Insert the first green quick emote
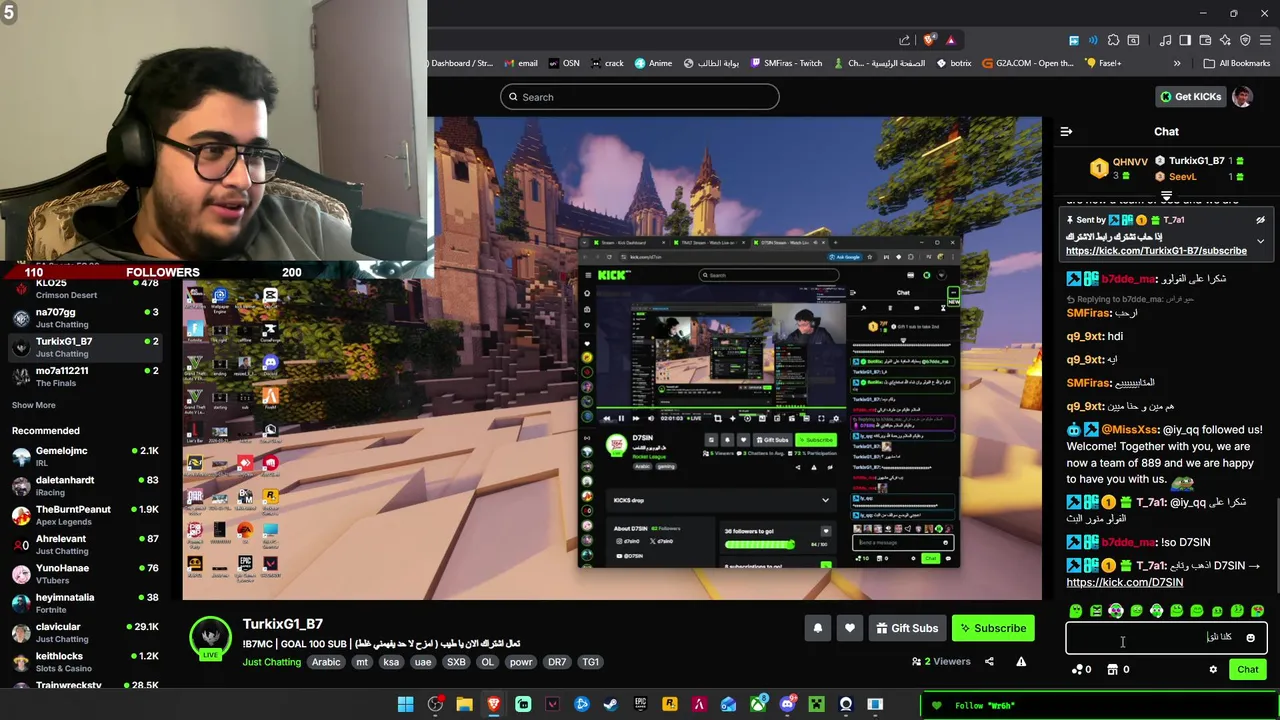Screen dimensions: 1280x720 pyautogui.click(x=1075, y=611)
